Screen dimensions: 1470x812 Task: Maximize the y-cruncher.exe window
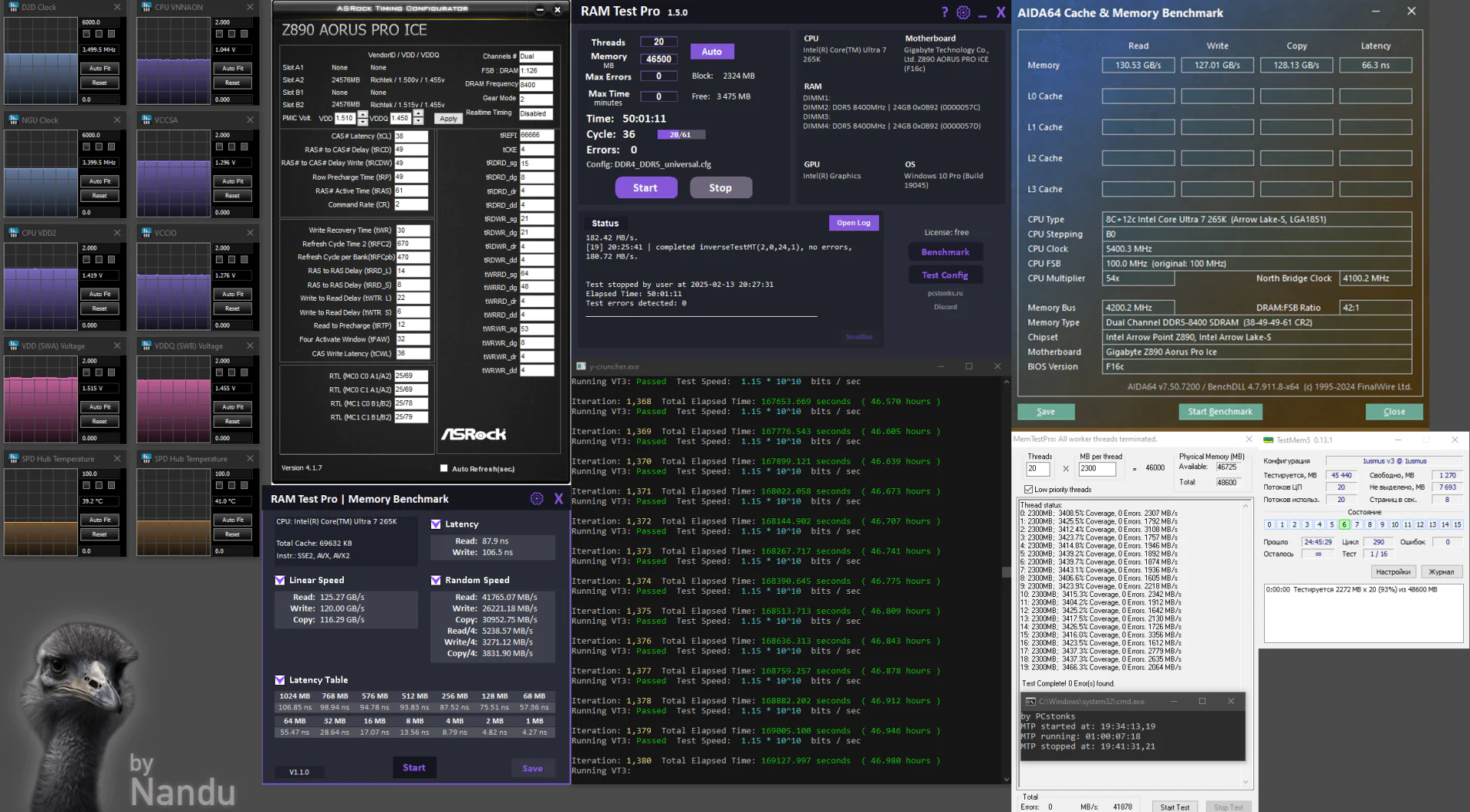pyautogui.click(x=969, y=366)
